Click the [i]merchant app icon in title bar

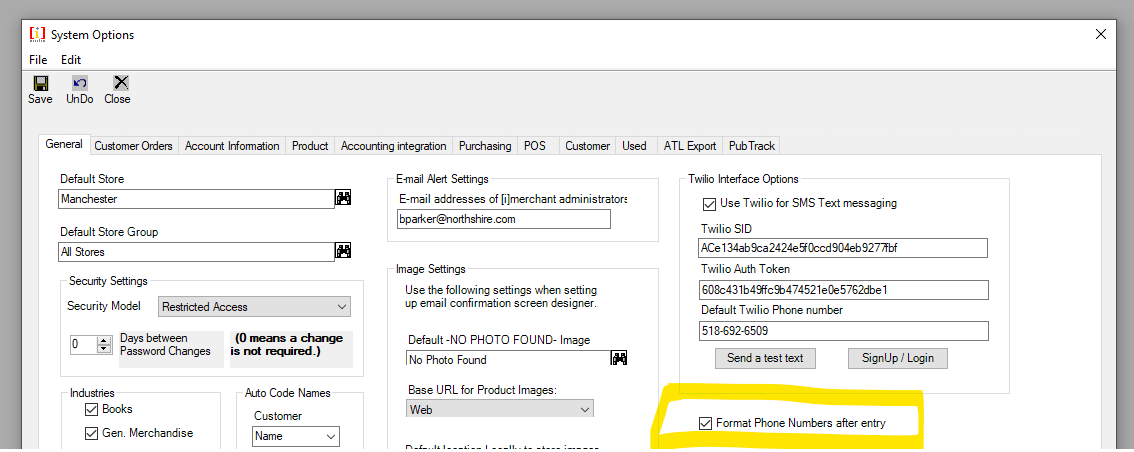pos(37,34)
